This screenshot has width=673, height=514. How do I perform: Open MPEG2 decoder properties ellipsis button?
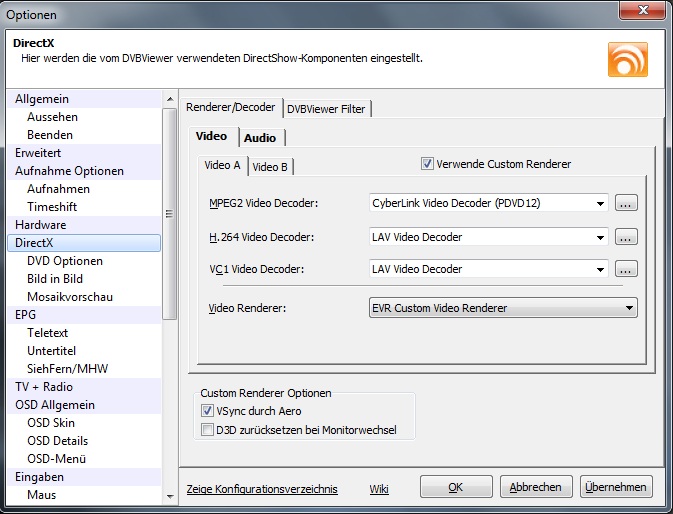click(x=627, y=204)
